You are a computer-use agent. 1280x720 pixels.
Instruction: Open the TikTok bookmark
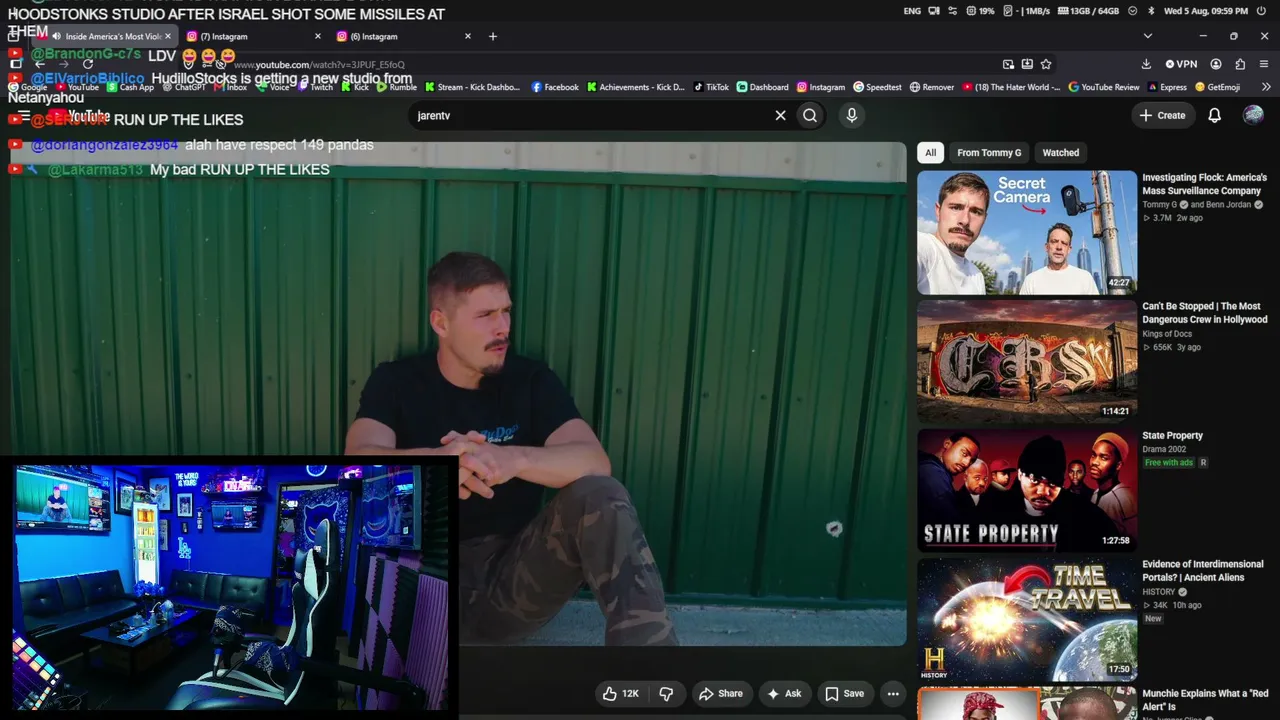(711, 87)
